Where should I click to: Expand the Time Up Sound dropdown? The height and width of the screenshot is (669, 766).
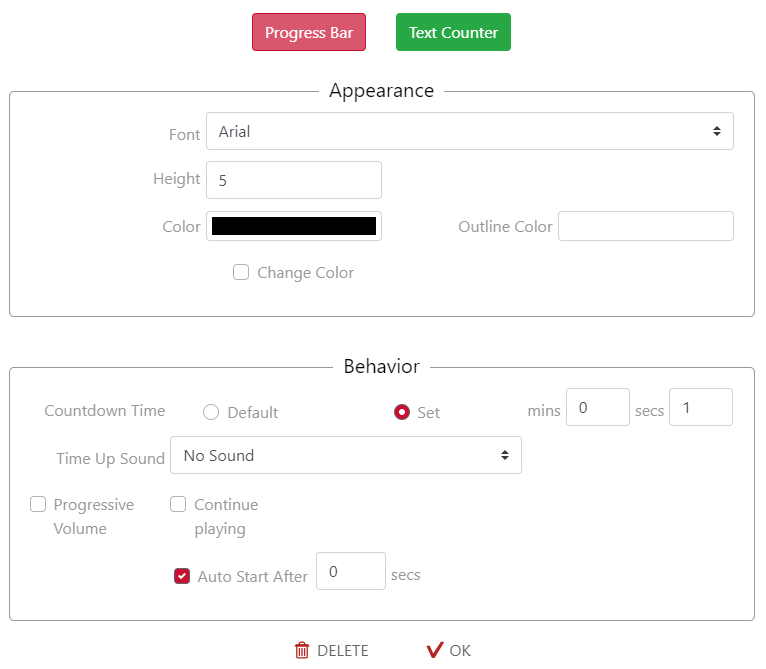pos(345,456)
